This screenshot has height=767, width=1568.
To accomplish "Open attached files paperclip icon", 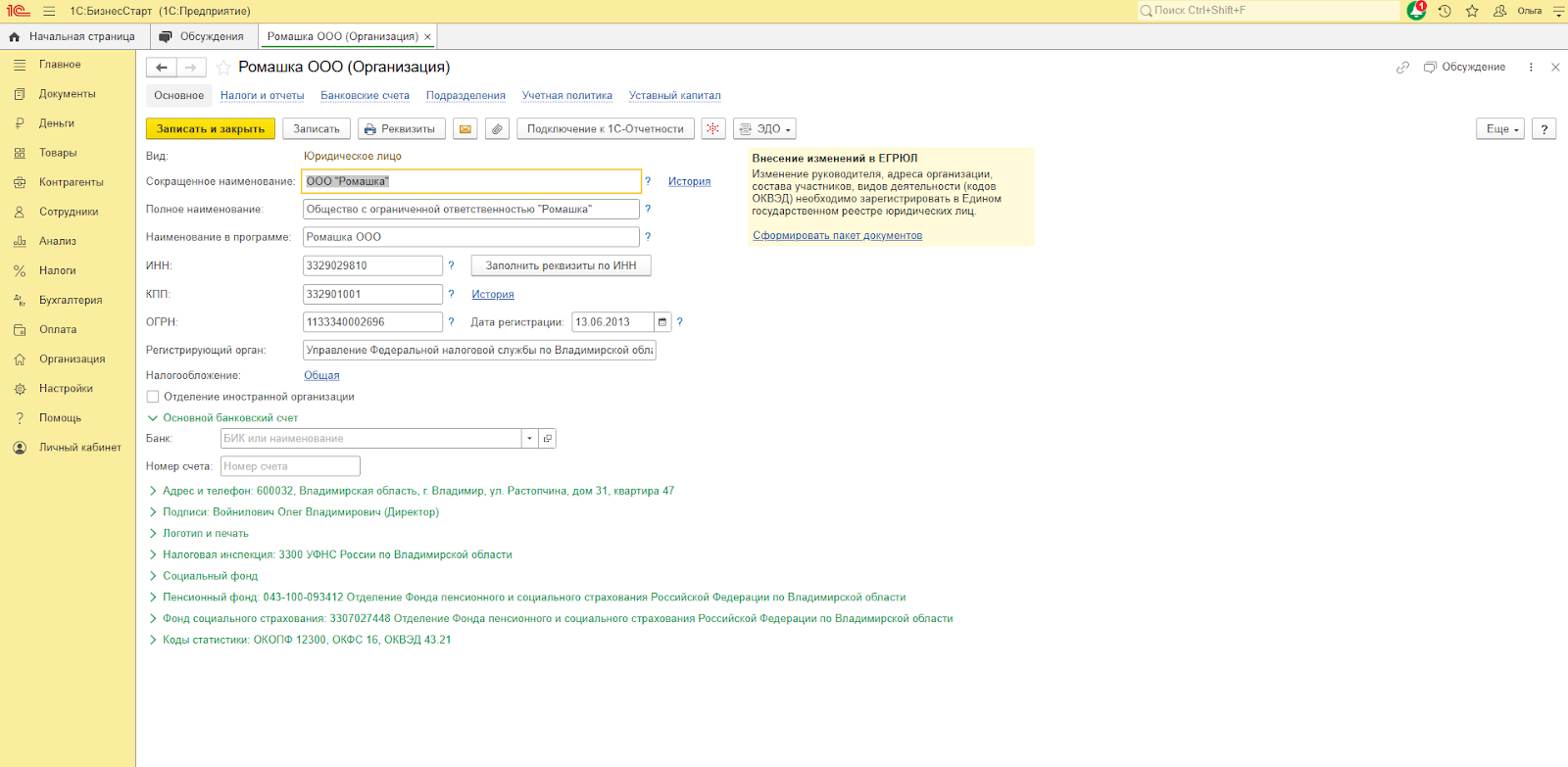I will pyautogui.click(x=498, y=129).
